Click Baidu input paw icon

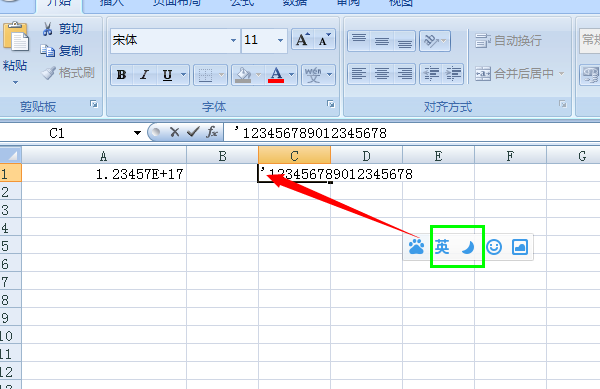(x=416, y=247)
